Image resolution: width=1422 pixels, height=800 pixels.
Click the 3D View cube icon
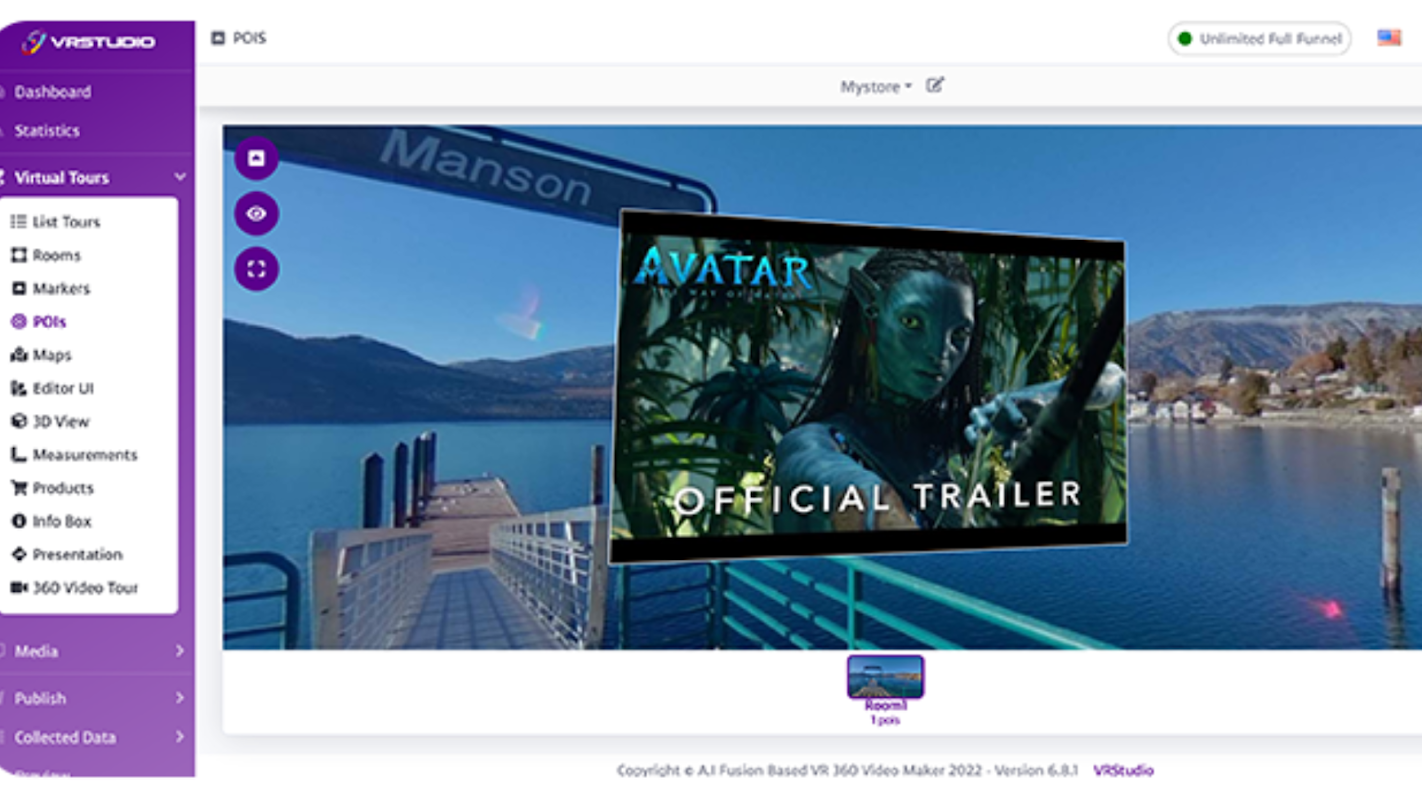(x=18, y=421)
